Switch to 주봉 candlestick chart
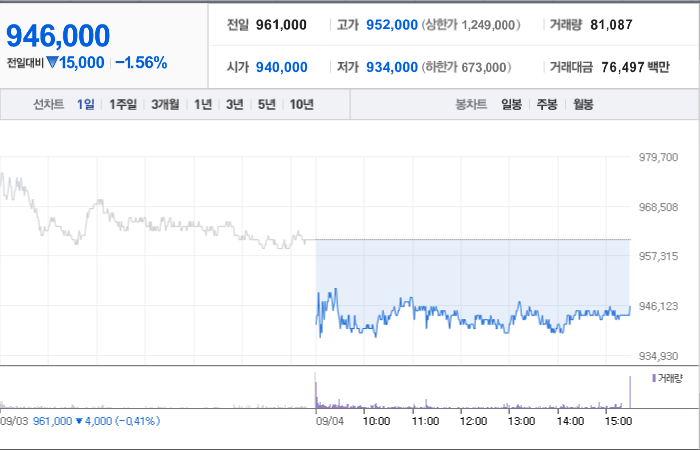This screenshot has width=700, height=450. pos(547,104)
